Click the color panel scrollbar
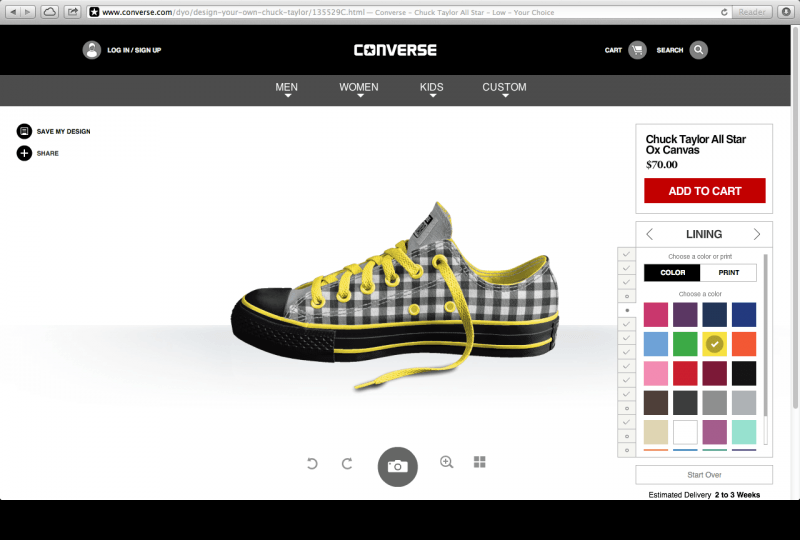The image size is (800, 540). point(765,335)
